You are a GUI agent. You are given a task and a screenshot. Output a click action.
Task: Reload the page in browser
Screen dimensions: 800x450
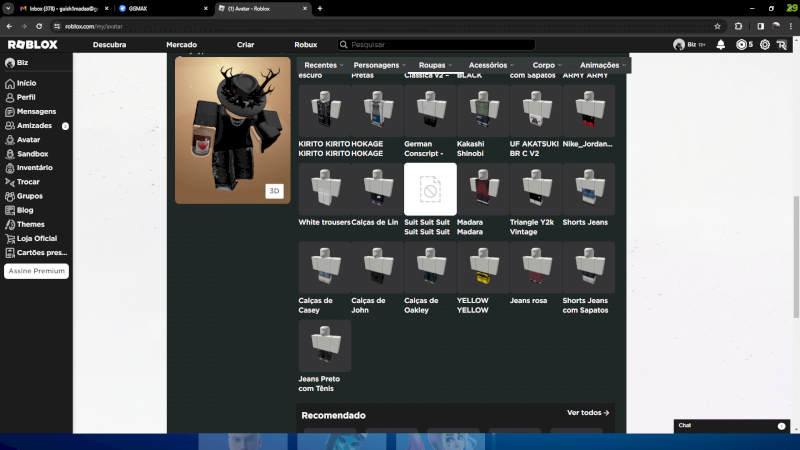39,27
